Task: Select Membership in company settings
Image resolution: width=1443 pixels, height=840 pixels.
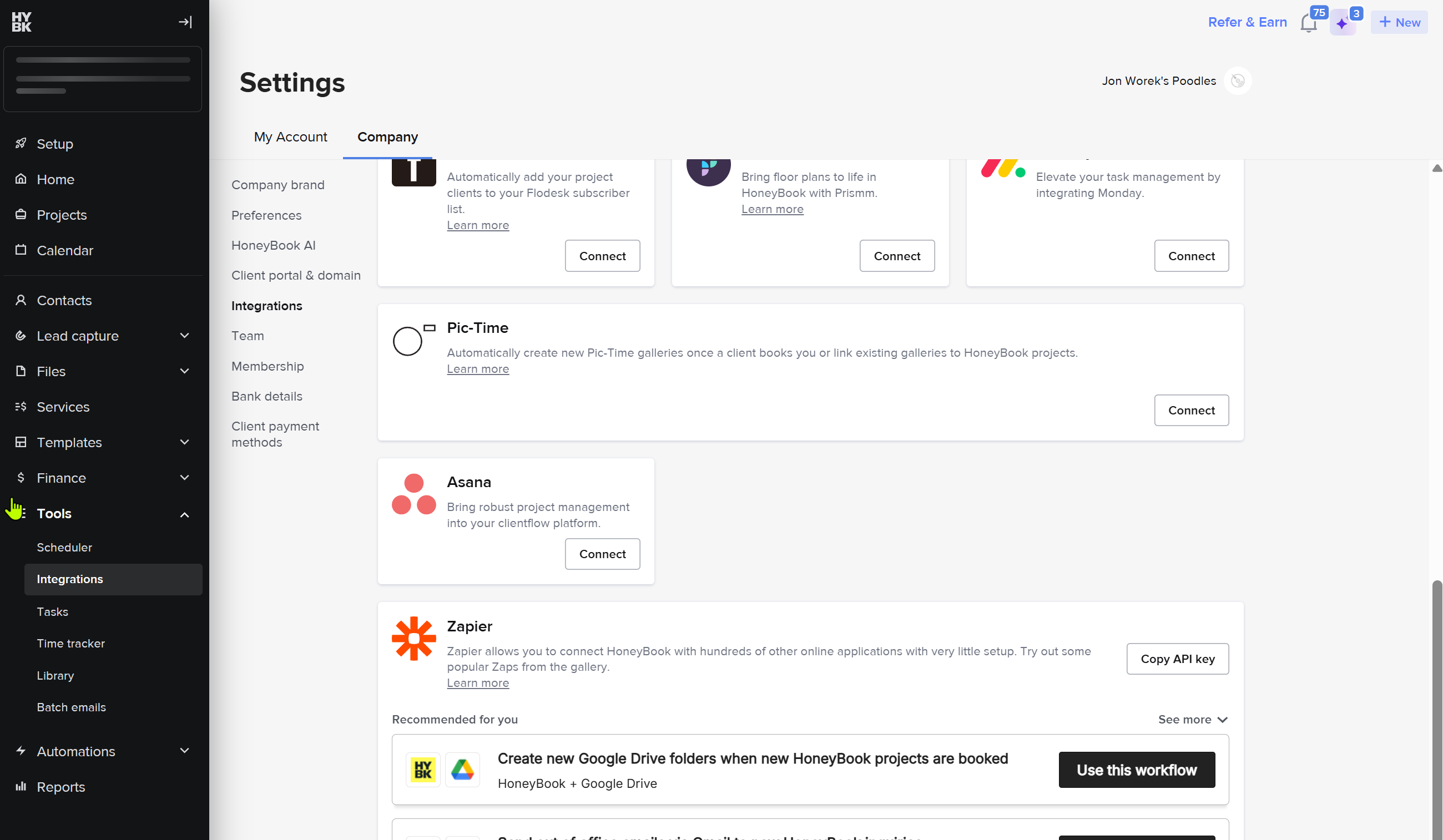Action: tap(268, 366)
